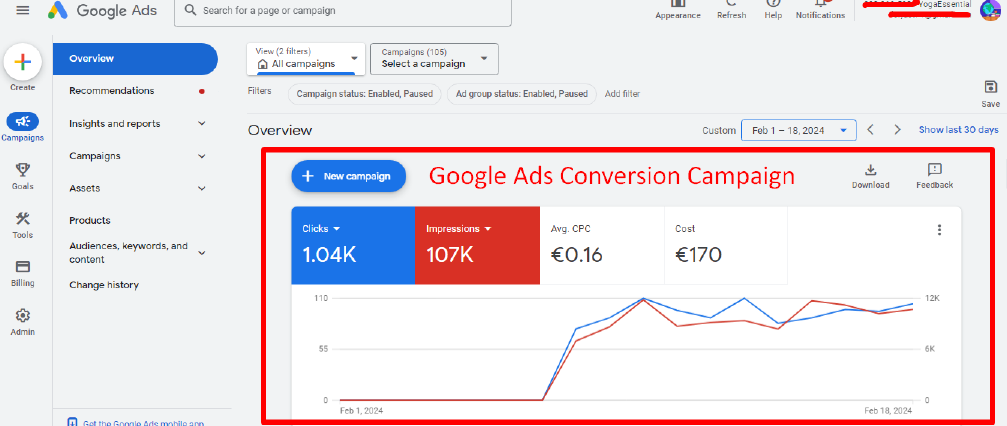Go to the next date range
Screen dimensions: 1007x426
(x=898, y=130)
